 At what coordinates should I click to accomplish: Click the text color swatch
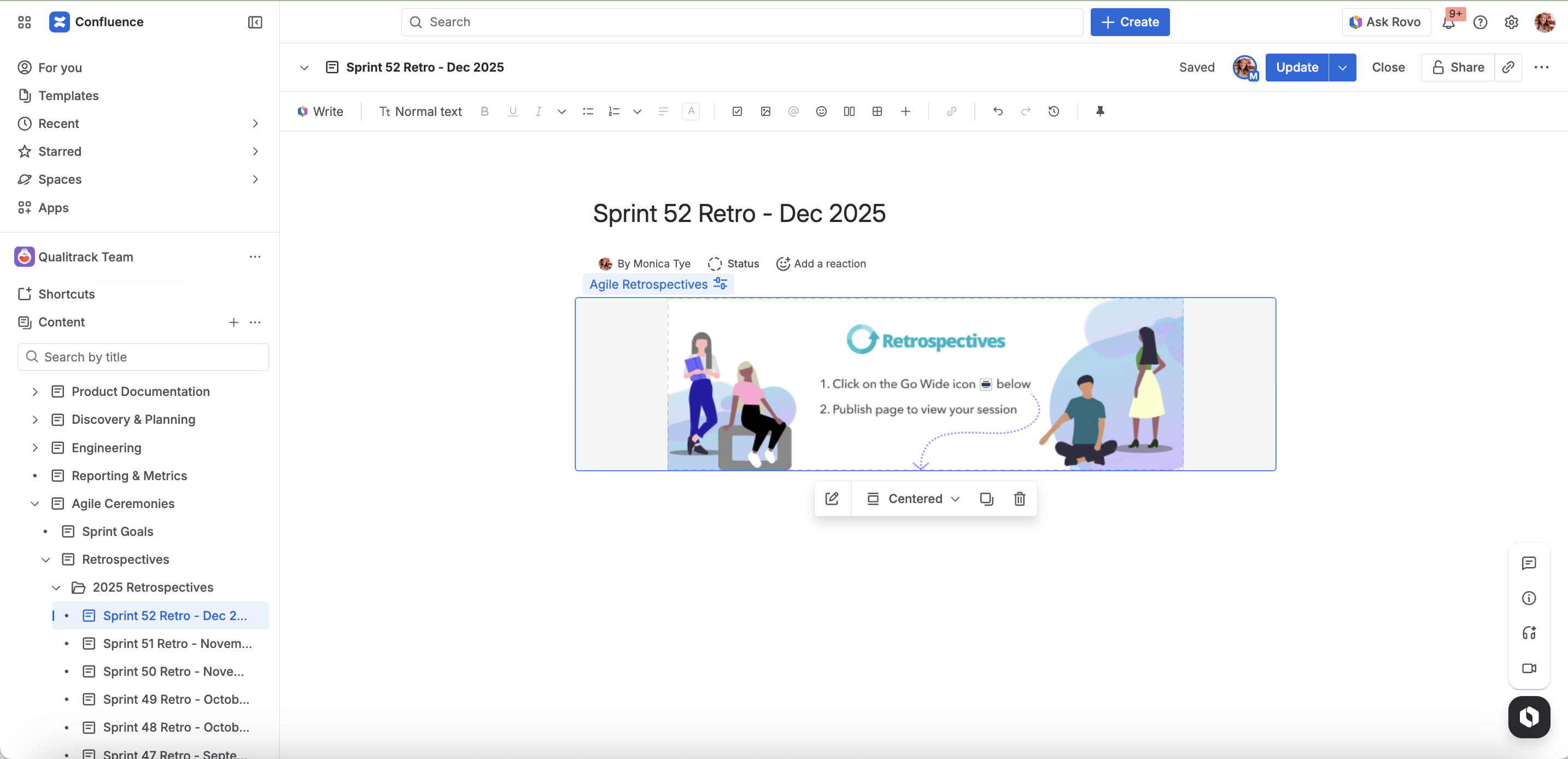click(x=691, y=112)
